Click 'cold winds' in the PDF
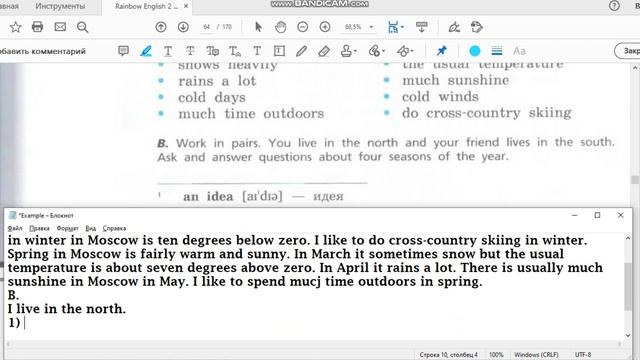Screen dimensions: 640x360 440,97
